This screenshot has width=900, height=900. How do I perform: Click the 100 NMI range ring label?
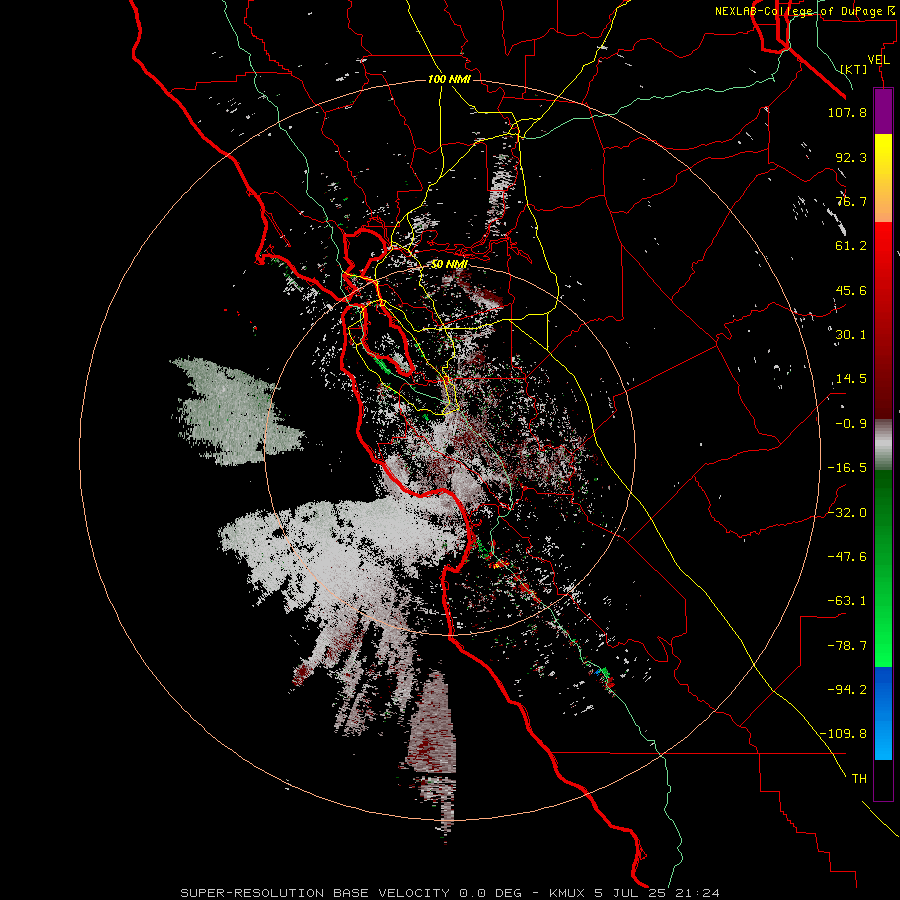[449, 79]
